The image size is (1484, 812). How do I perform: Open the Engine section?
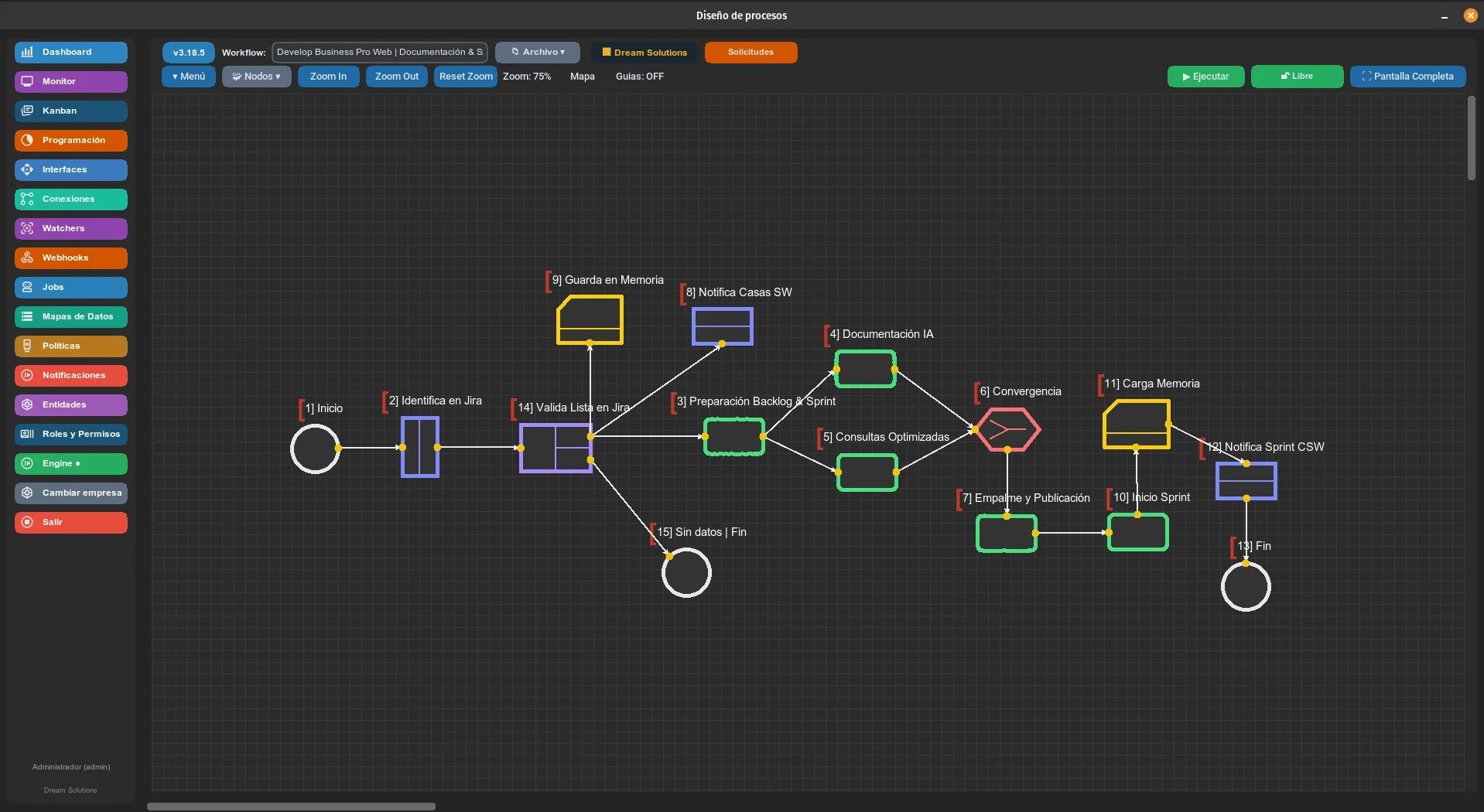point(70,463)
